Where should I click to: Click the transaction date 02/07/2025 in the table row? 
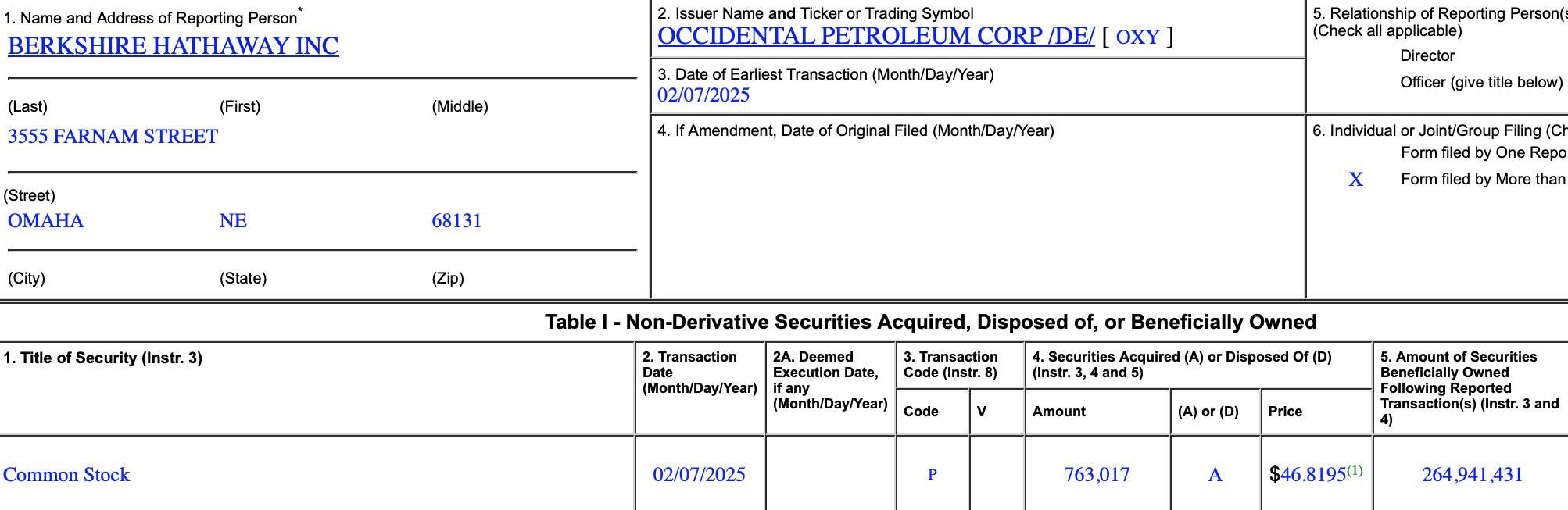click(700, 475)
